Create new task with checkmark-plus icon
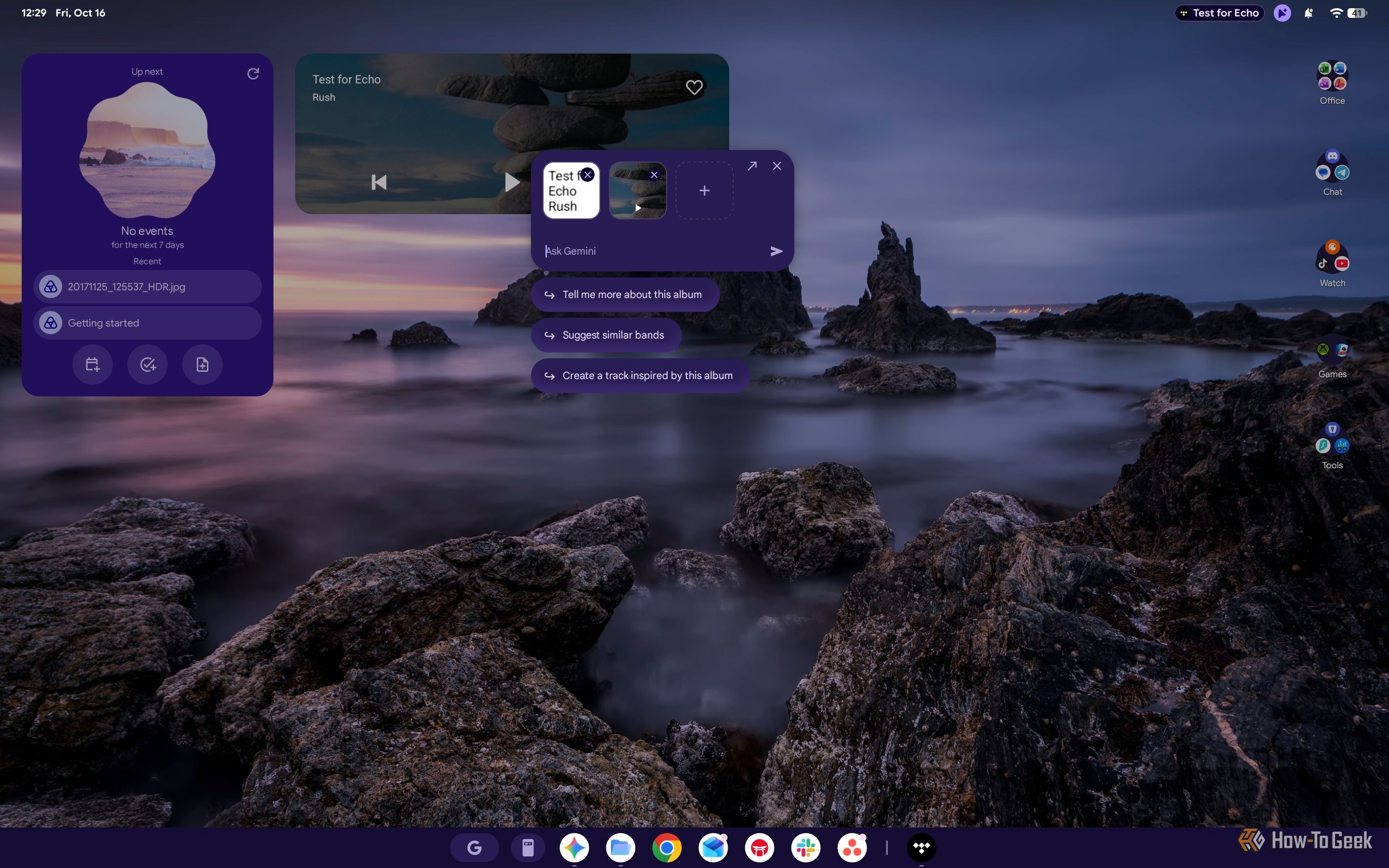Screen dimensions: 1389x868 (148, 365)
